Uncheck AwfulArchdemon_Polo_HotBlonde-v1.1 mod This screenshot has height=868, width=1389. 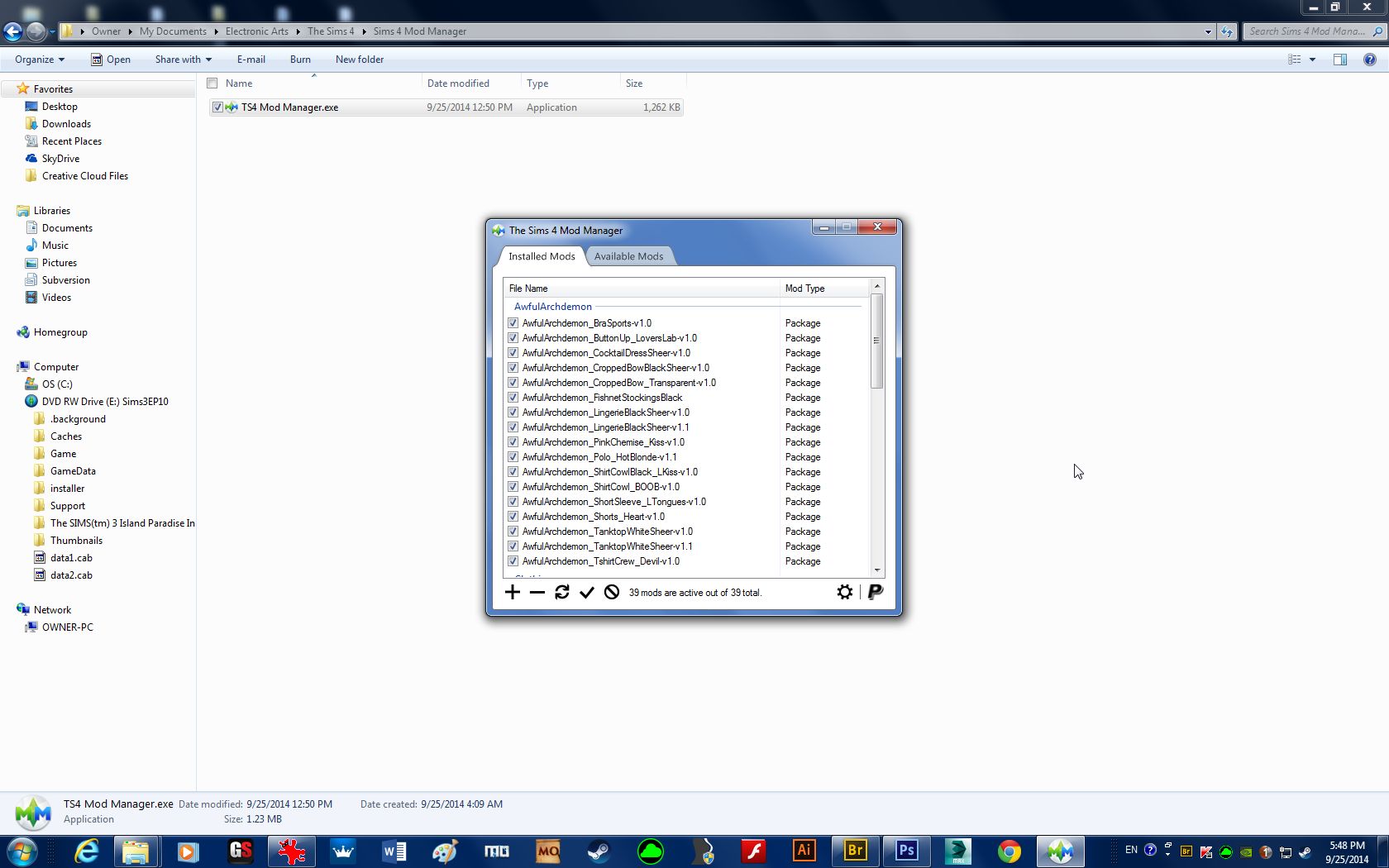point(513,457)
